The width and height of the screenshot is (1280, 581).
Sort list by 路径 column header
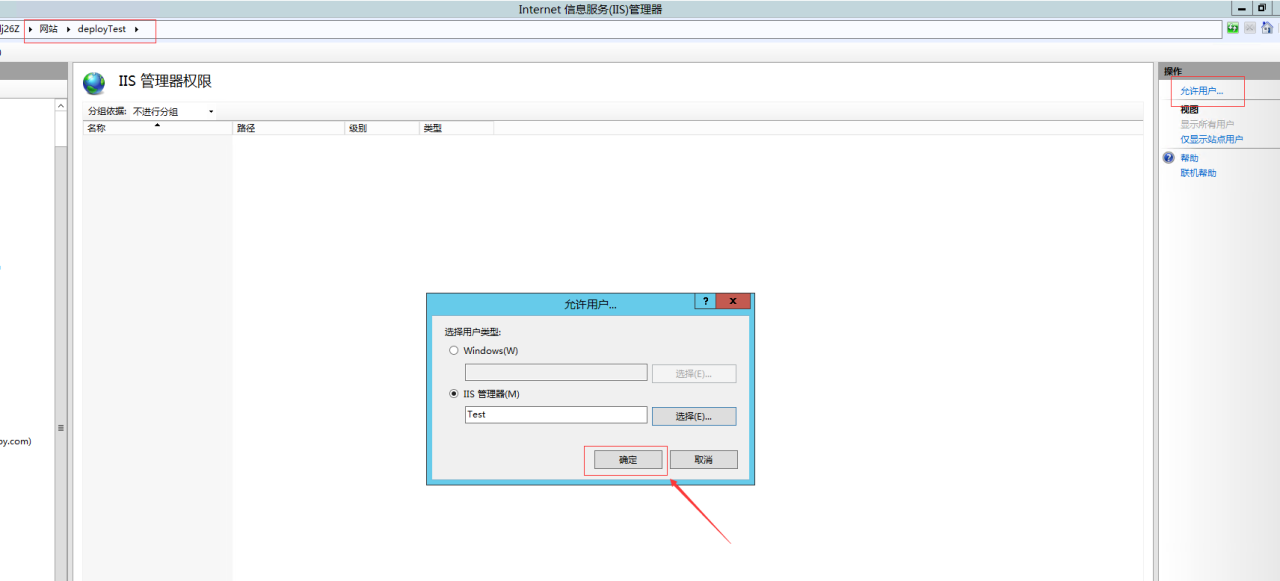click(x=288, y=128)
